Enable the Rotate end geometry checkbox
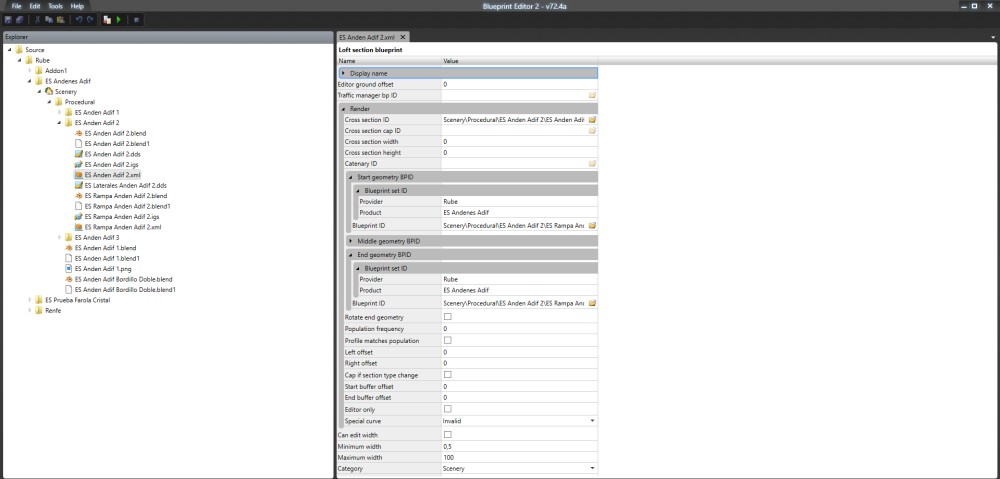The height and width of the screenshot is (479, 1000). (x=447, y=317)
